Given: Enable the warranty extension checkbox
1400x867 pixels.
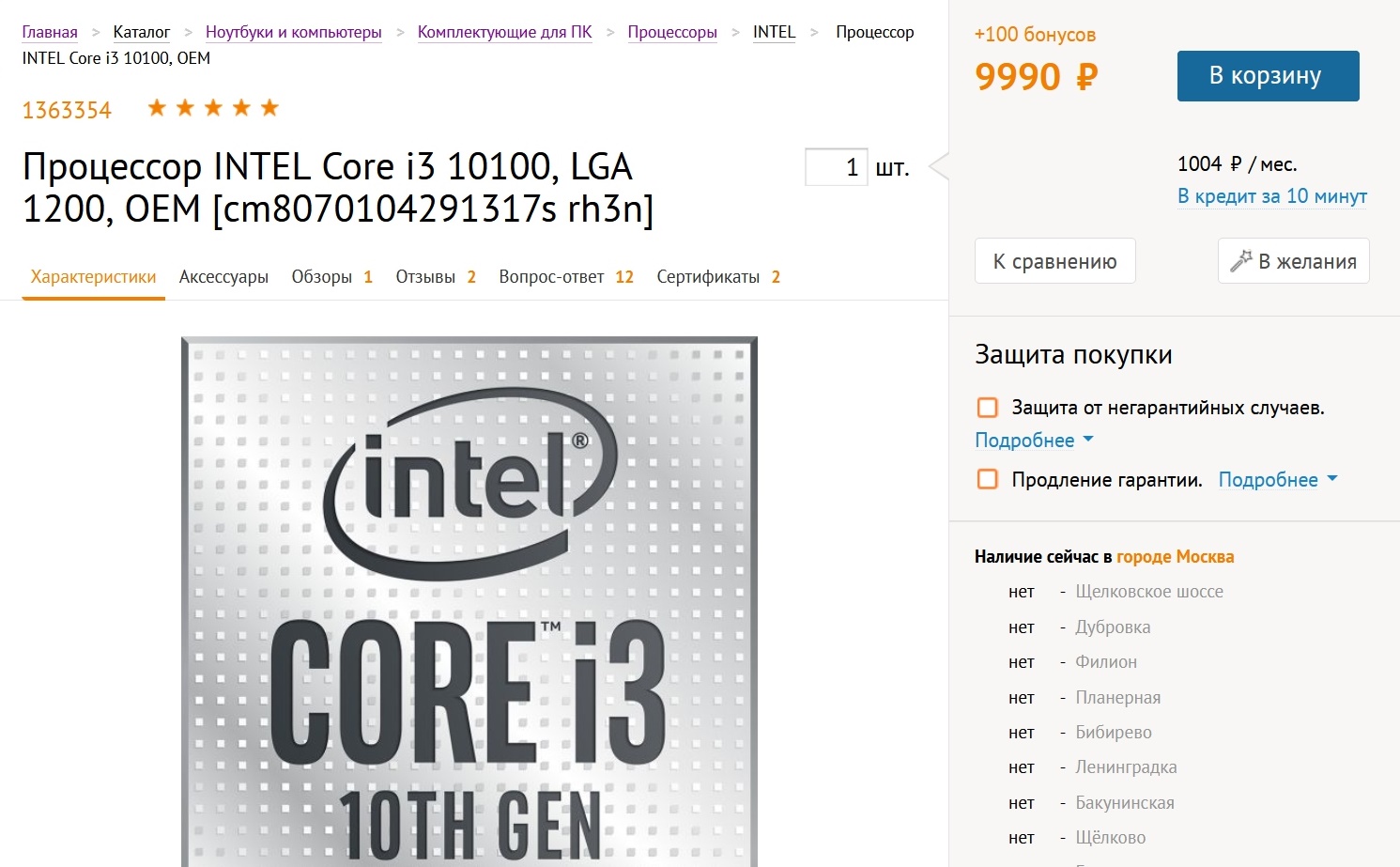Looking at the screenshot, I should 988,480.
